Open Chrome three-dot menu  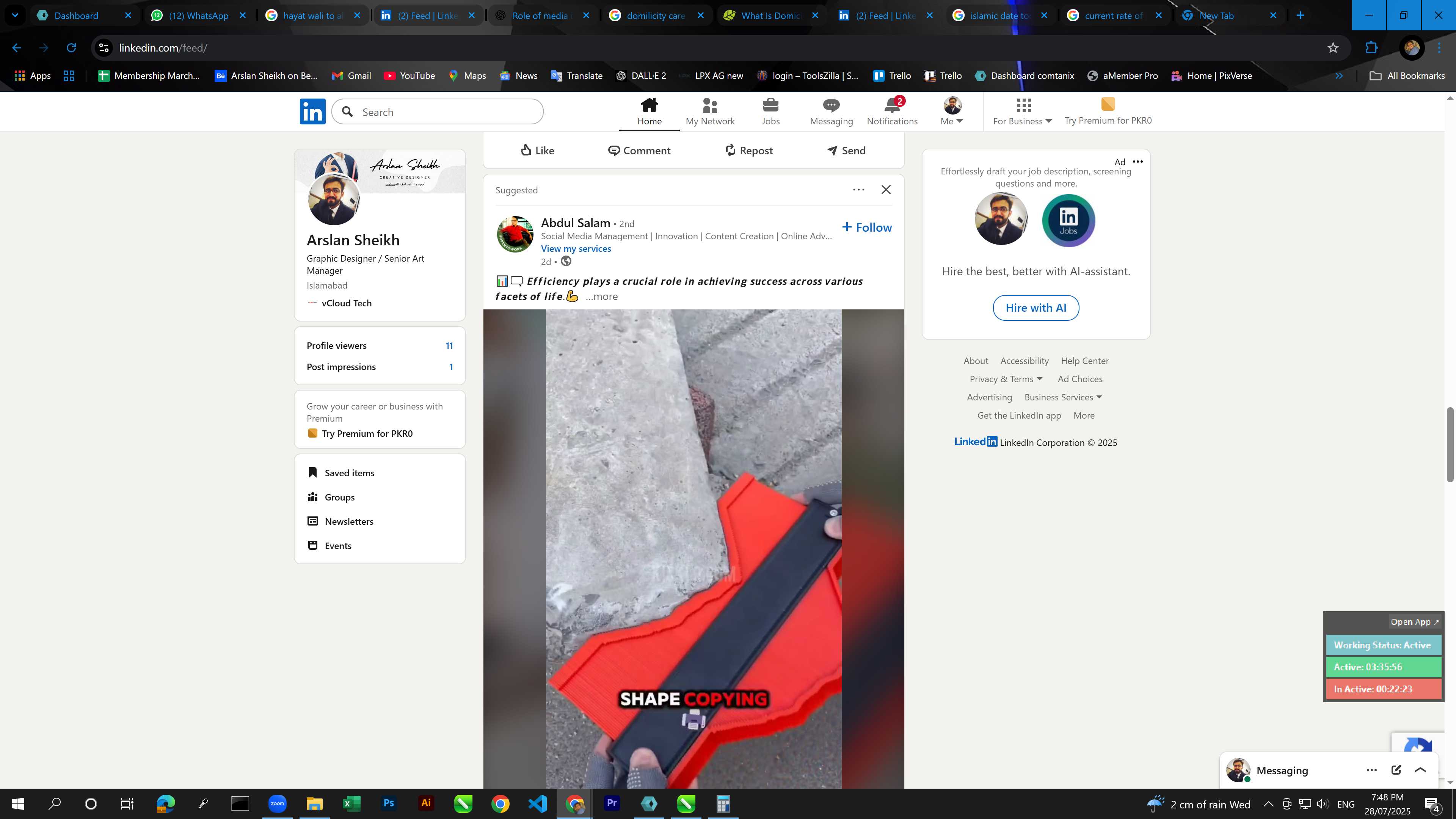point(1440,48)
